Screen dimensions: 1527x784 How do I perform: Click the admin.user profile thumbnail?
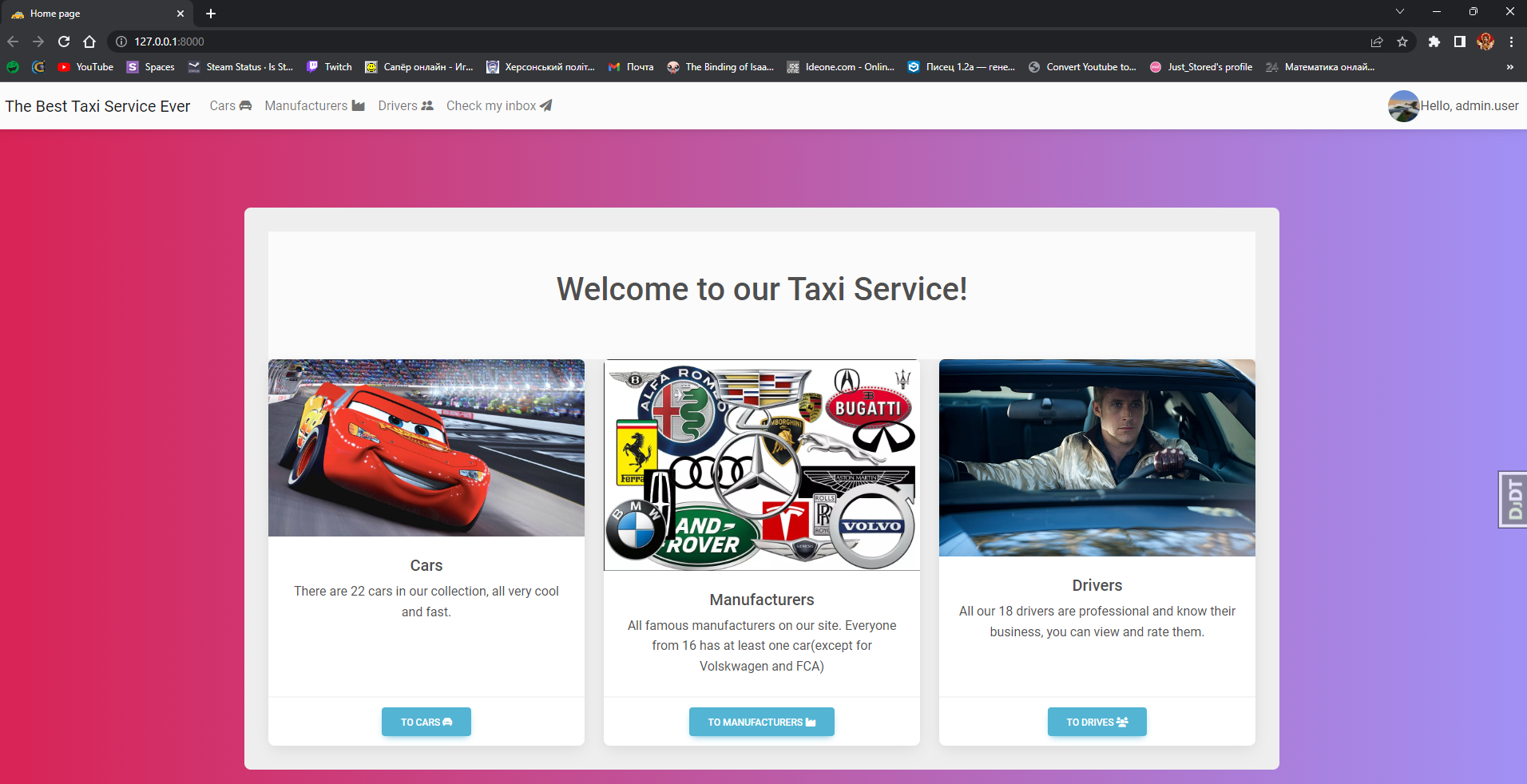(x=1402, y=105)
